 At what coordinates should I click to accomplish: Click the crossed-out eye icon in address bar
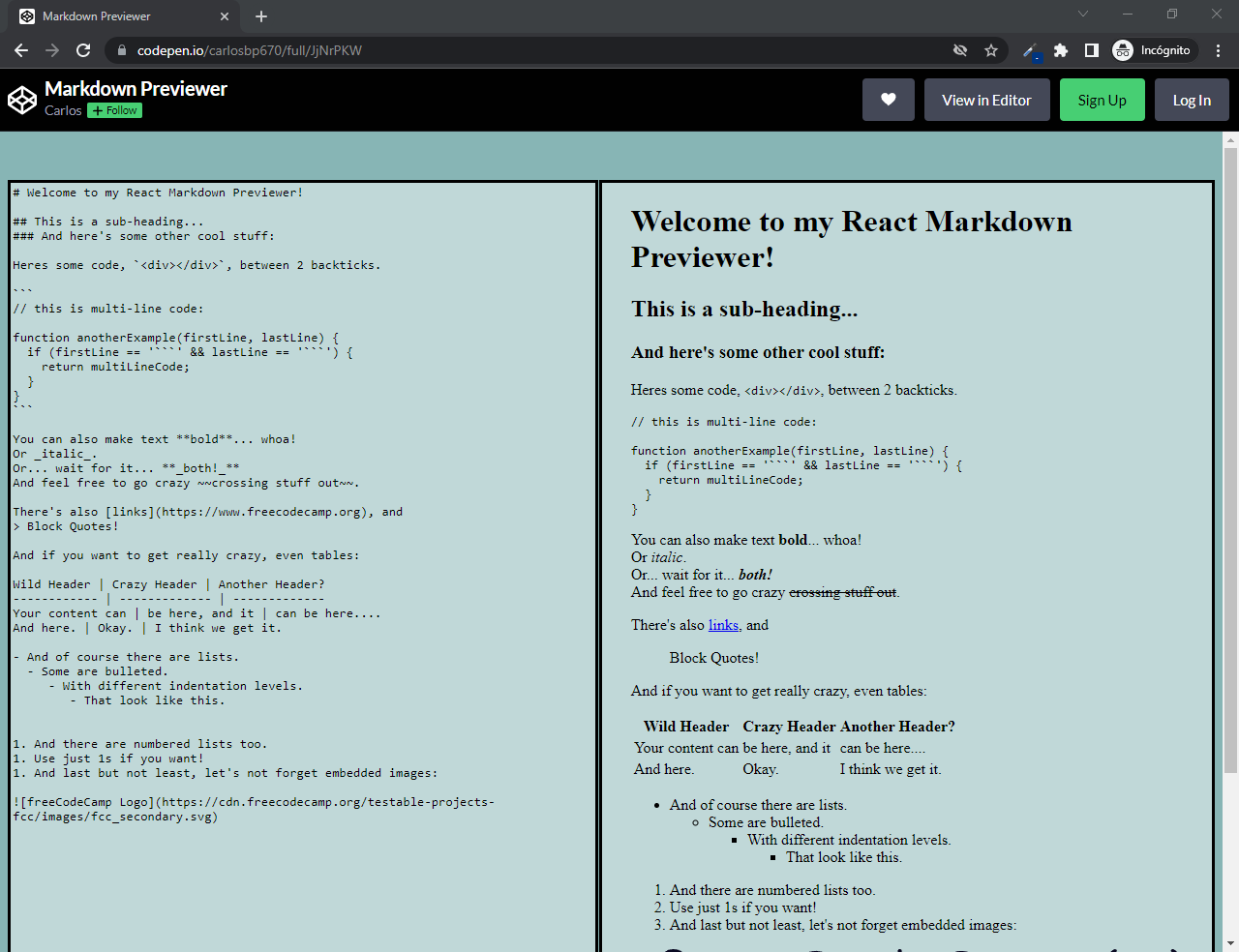960,50
